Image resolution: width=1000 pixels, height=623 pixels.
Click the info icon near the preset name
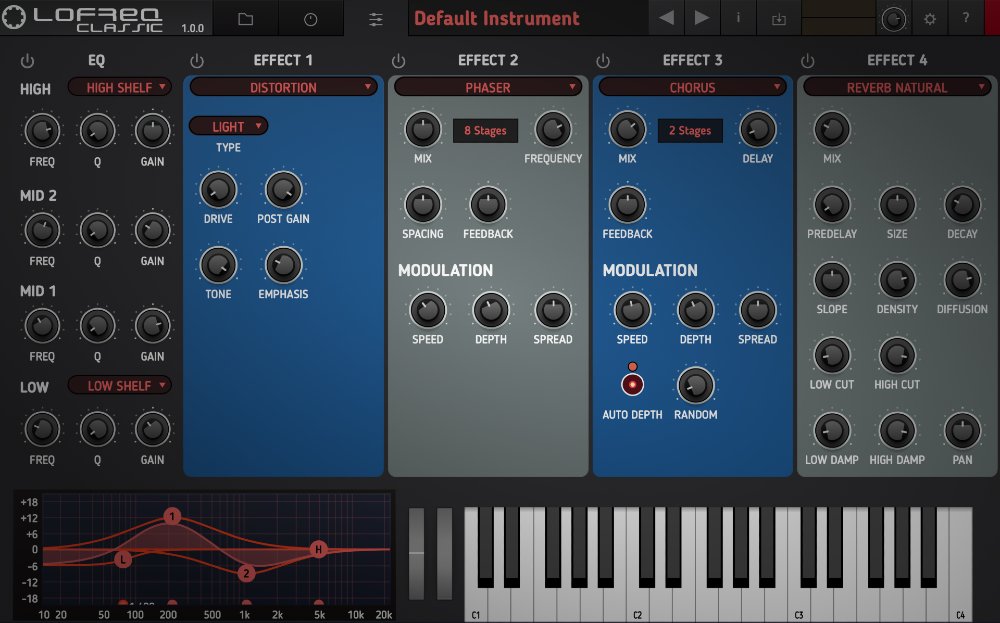click(738, 17)
